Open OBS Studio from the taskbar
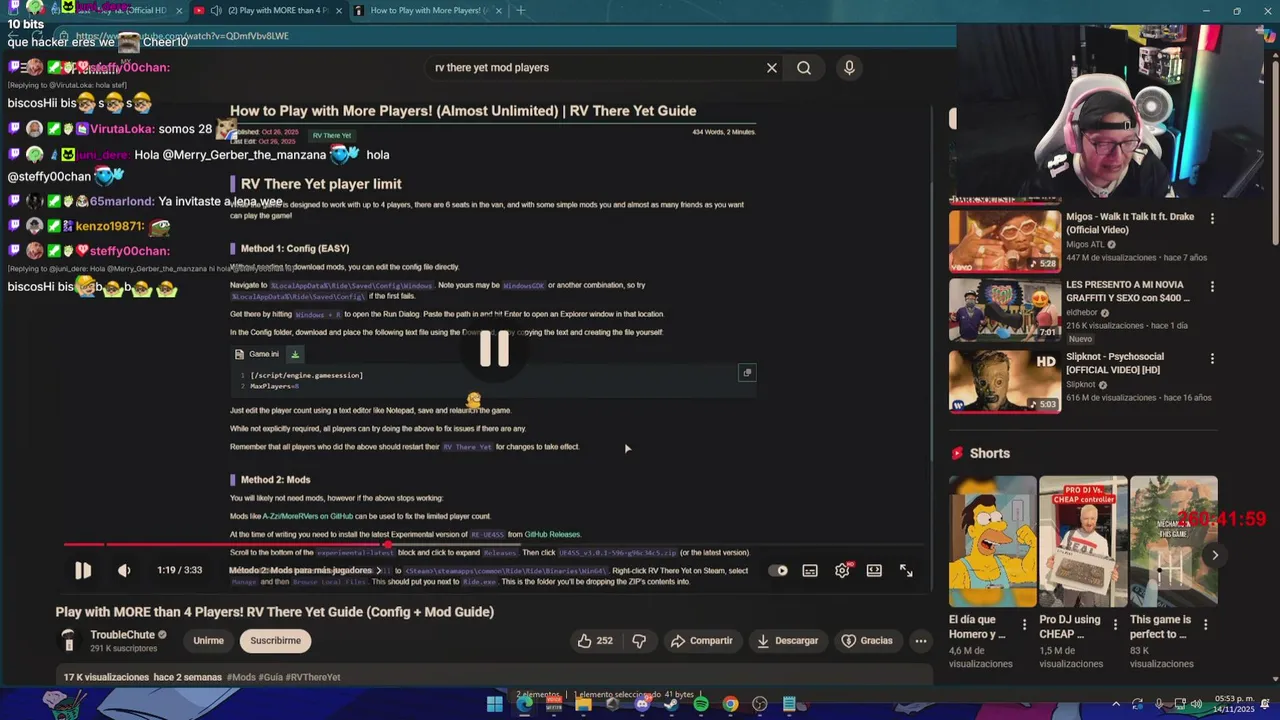1280x720 pixels. tap(760, 704)
